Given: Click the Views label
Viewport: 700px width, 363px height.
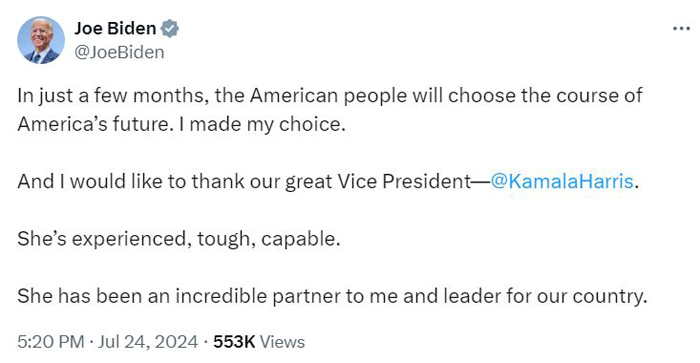Looking at the screenshot, I should click(x=282, y=342).
